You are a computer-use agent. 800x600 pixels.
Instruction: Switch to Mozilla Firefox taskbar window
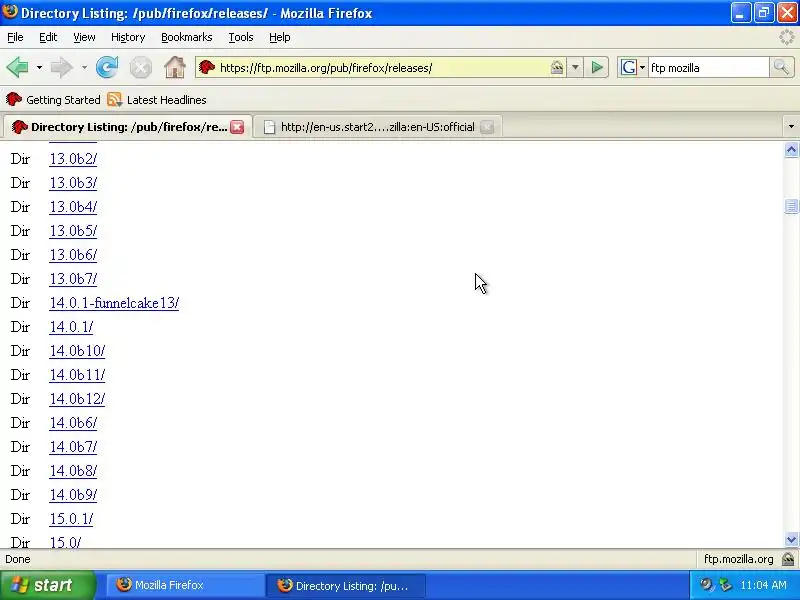(x=185, y=585)
